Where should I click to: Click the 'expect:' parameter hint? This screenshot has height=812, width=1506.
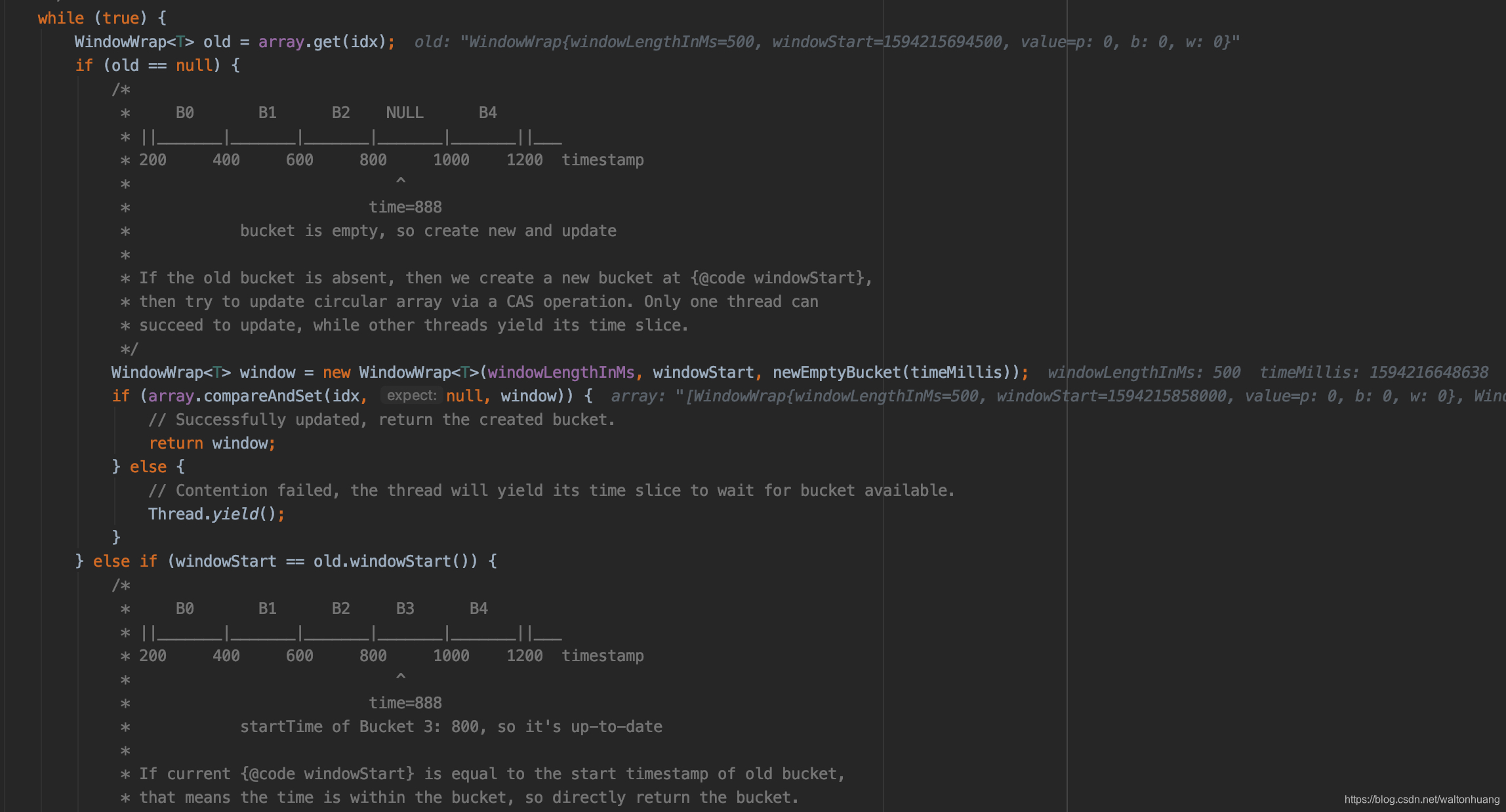411,396
